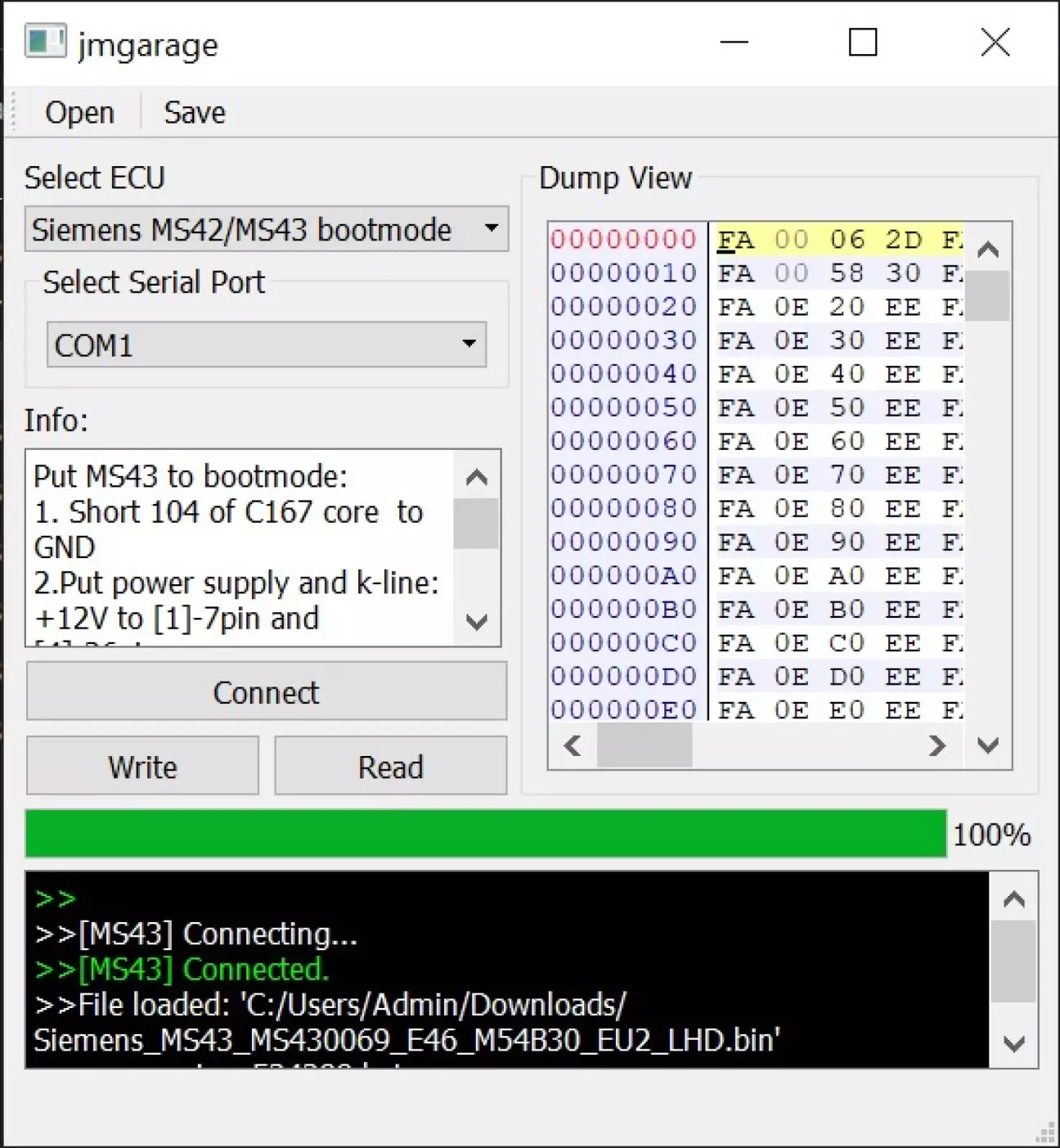Expand the Select ECU combo box

[267, 229]
